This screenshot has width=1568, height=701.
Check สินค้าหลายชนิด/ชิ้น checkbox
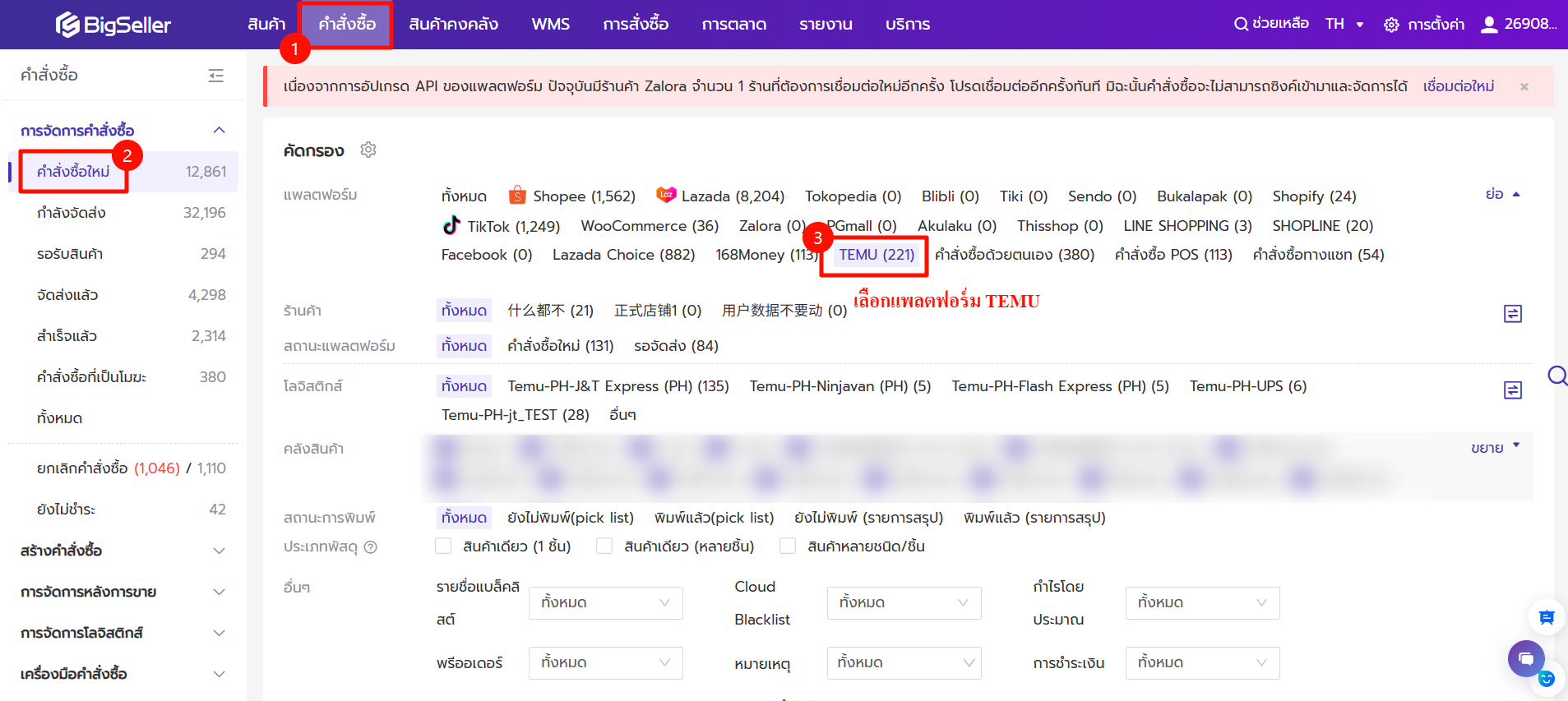[788, 546]
